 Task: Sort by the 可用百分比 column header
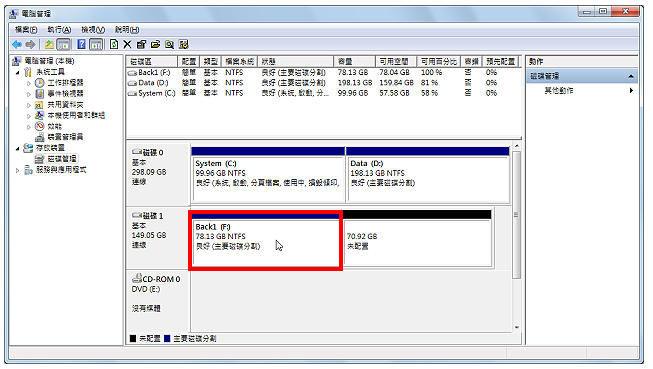(439, 62)
